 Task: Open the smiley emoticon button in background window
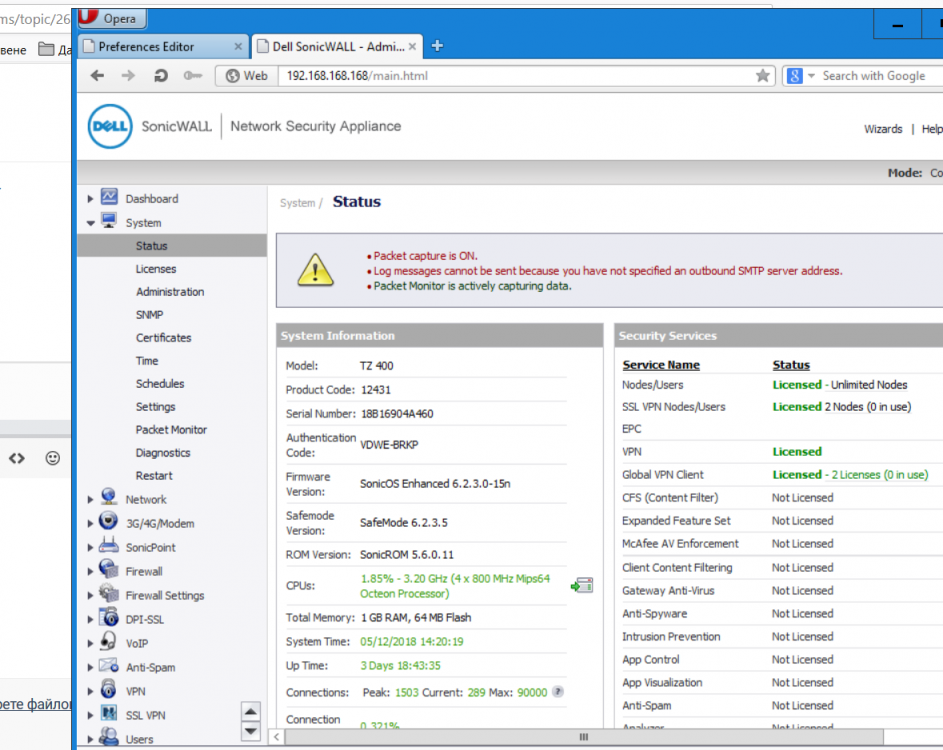[53, 458]
